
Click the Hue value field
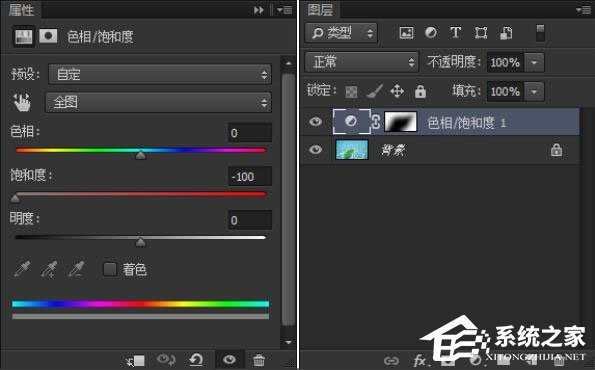click(x=250, y=133)
